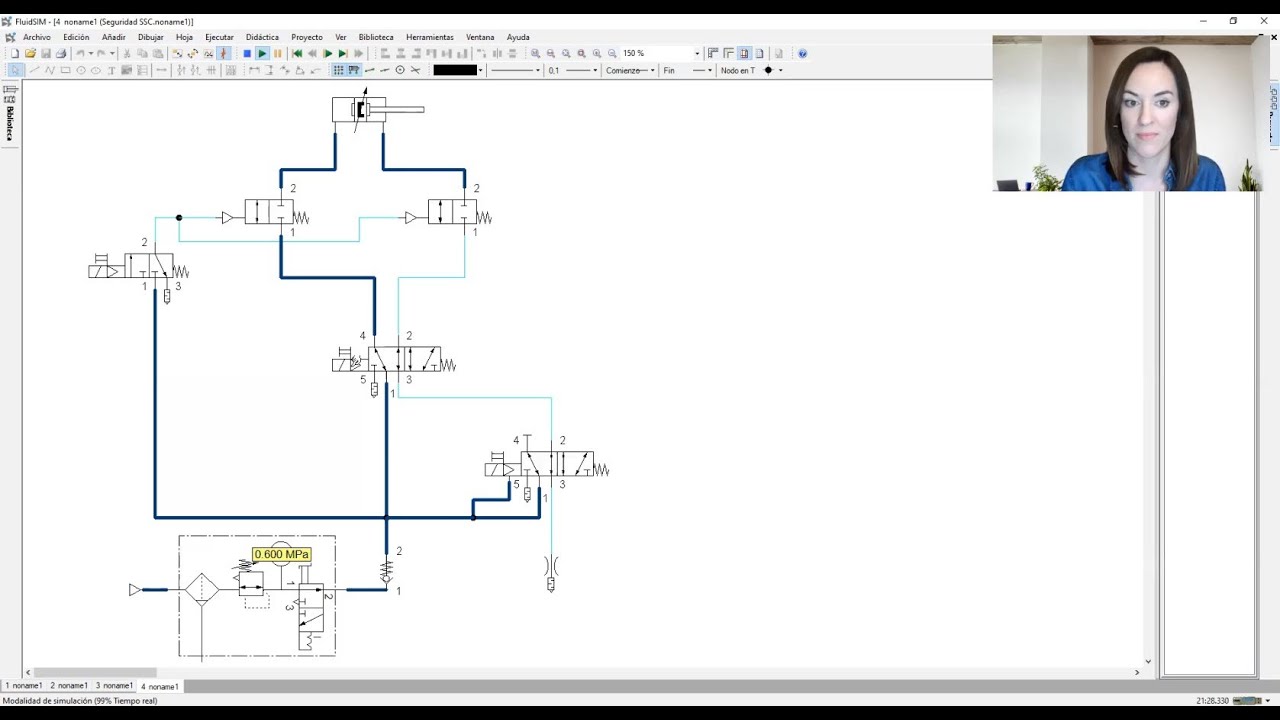Click the 0.600 MPa pressure label
The image size is (1280, 720).
click(282, 554)
